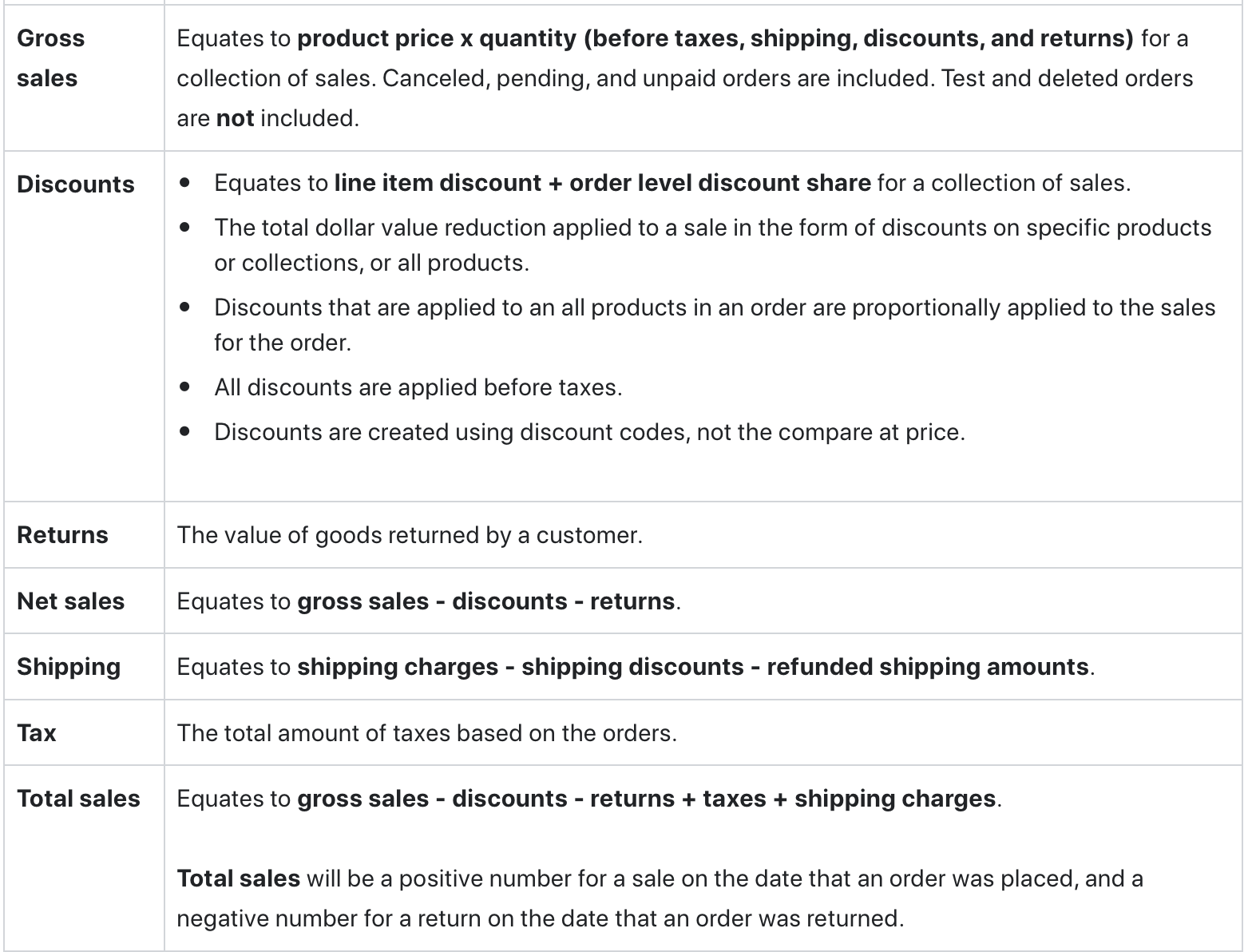Click the Gross sales row label
This screenshot has width=1244, height=952.
[x=50, y=58]
